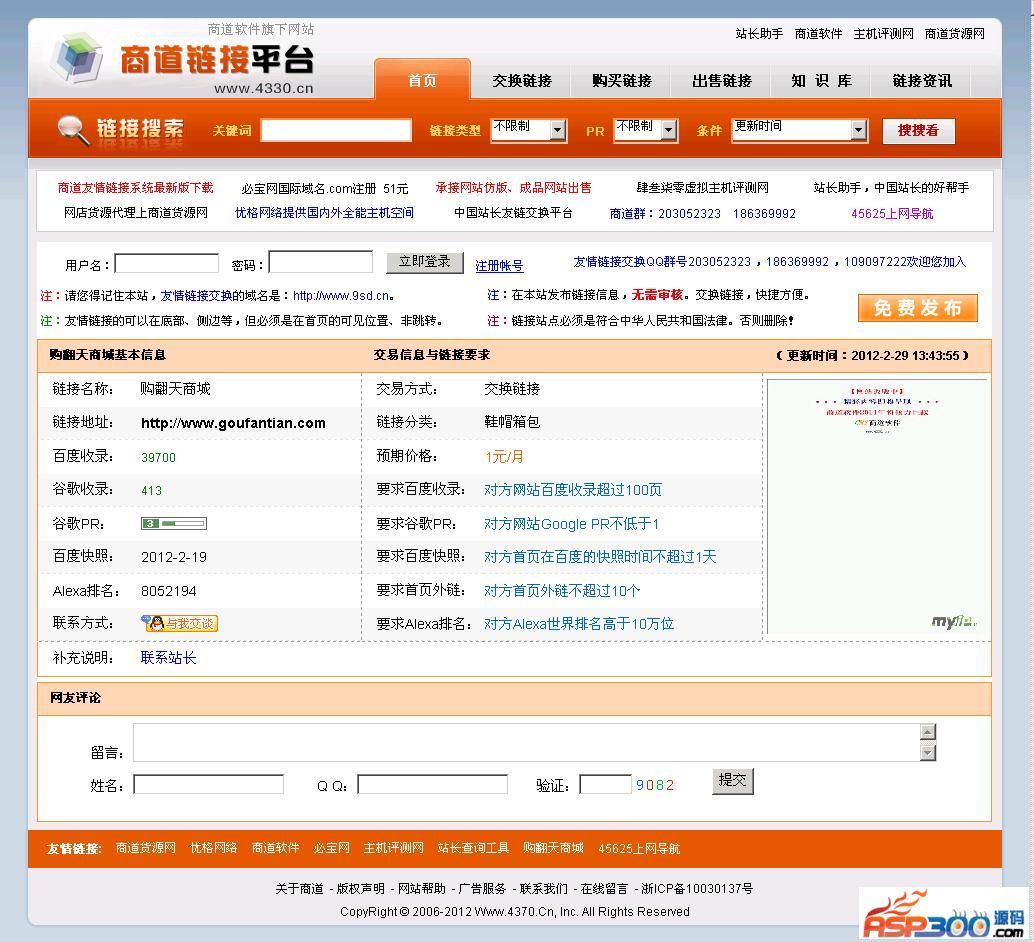1034x942 pixels.
Task: Click the 留言 scrollbar down arrow
Action: click(x=928, y=753)
